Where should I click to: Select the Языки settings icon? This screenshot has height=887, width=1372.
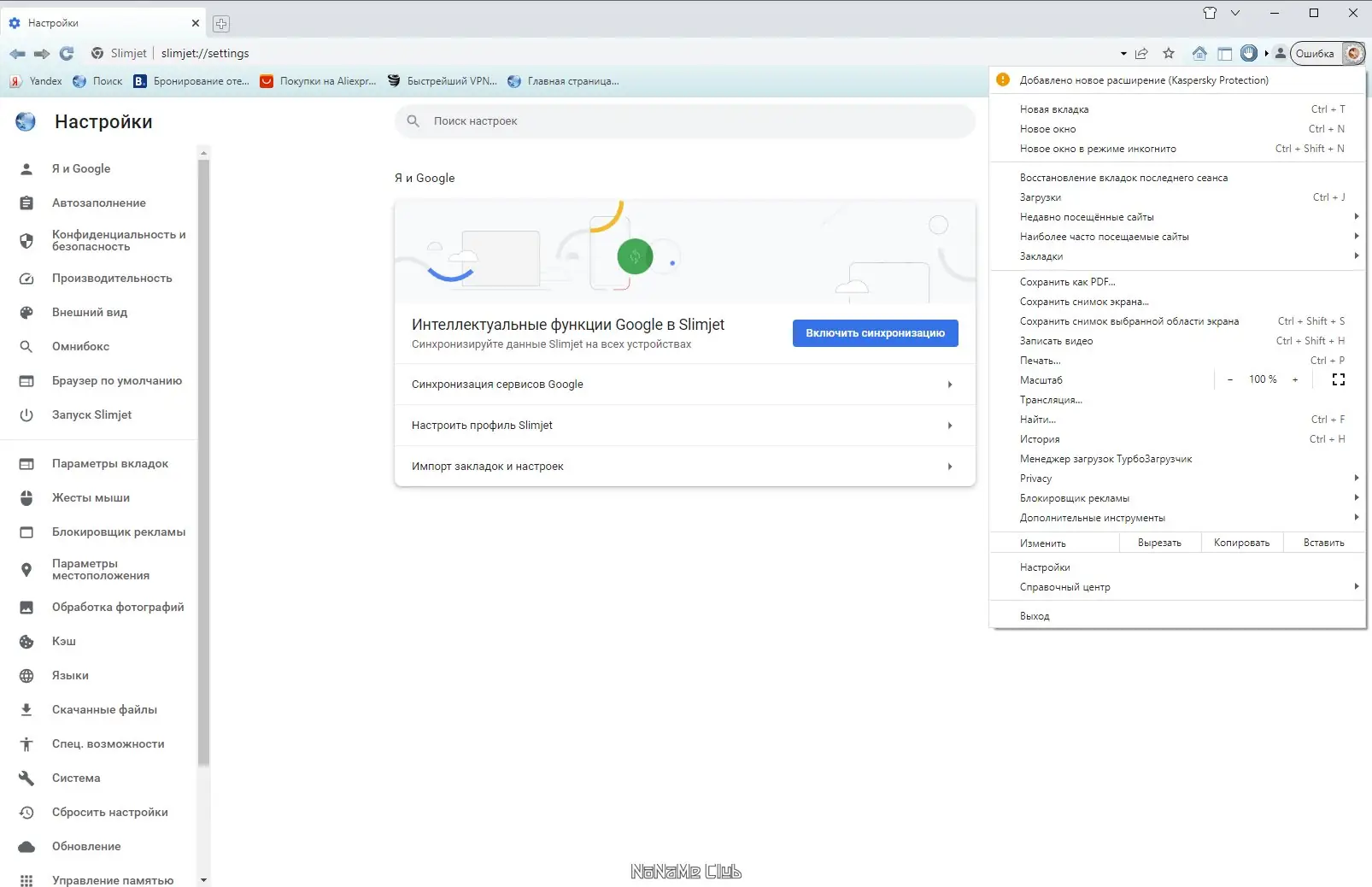26,675
